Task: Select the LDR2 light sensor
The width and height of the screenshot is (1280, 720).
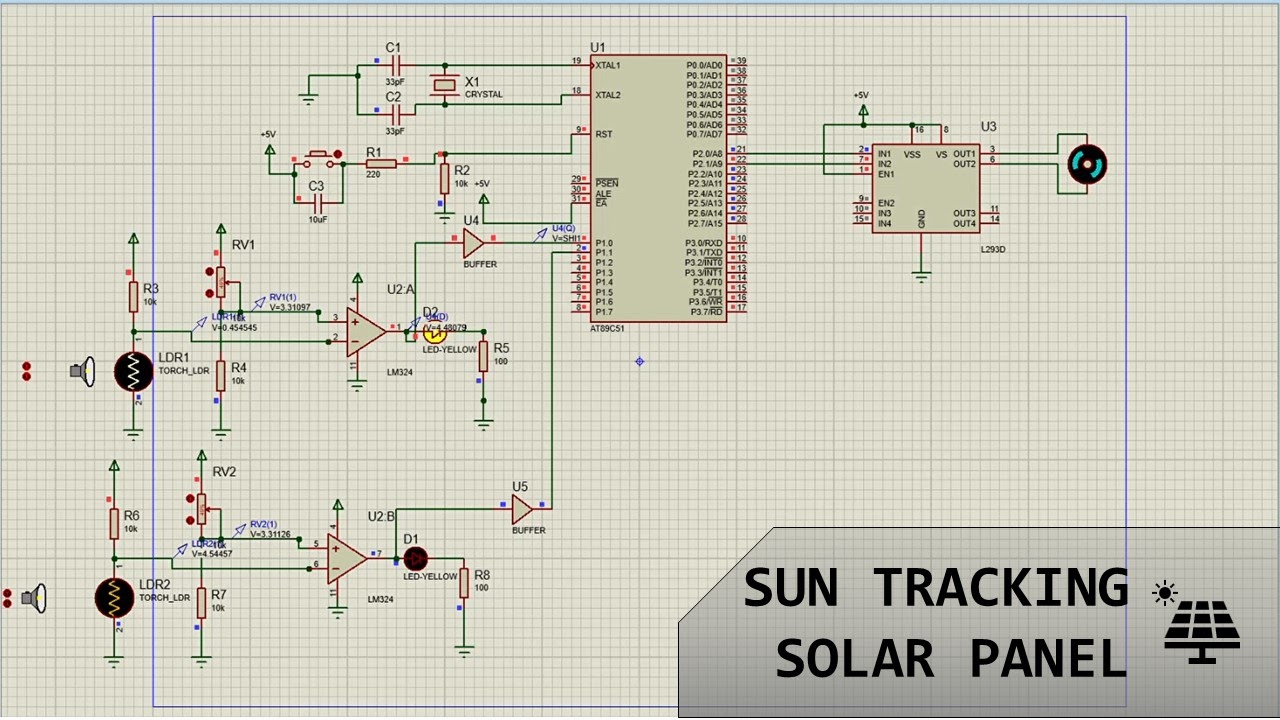Action: tap(115, 598)
